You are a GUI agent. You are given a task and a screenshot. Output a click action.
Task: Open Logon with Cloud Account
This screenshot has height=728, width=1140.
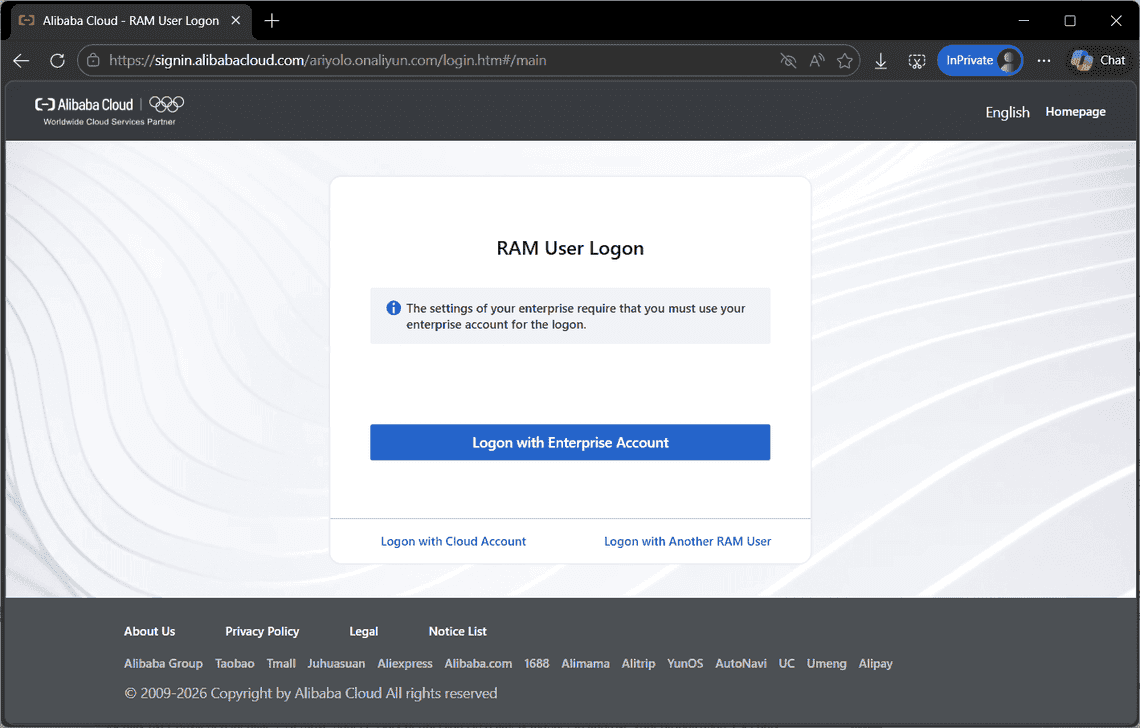pyautogui.click(x=453, y=541)
